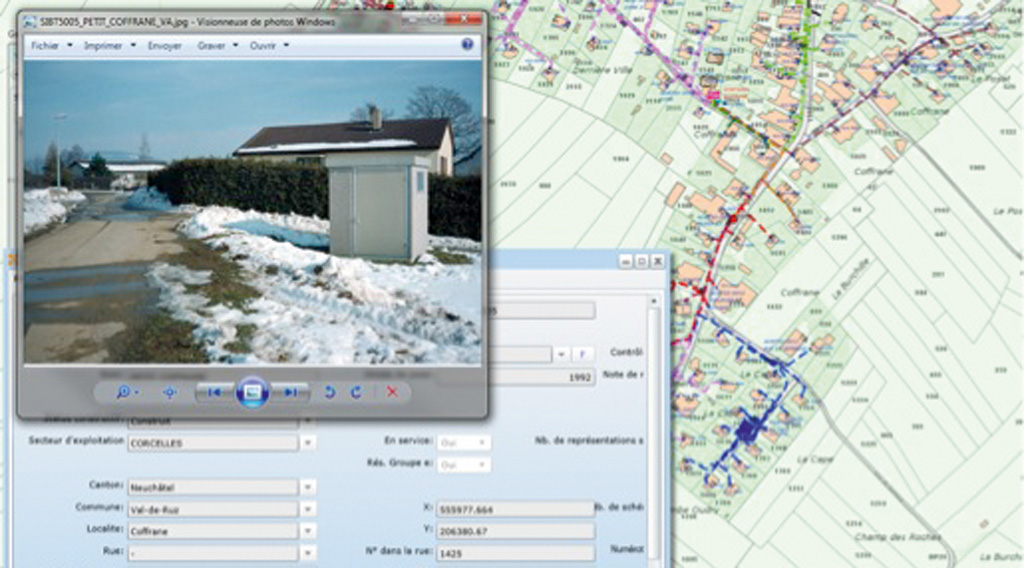Rotate the photo counterclockwise
Image resolution: width=1024 pixels, height=568 pixels.
coord(329,392)
